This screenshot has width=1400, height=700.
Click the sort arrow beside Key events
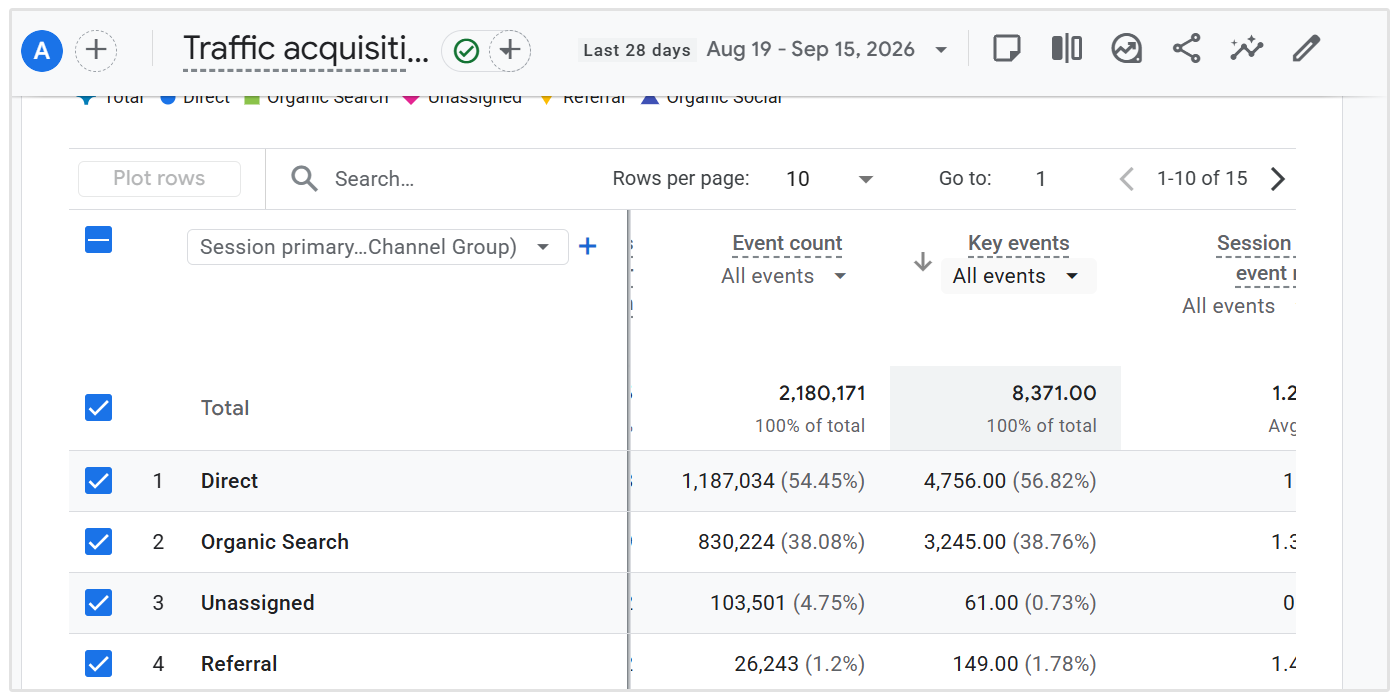[923, 262]
